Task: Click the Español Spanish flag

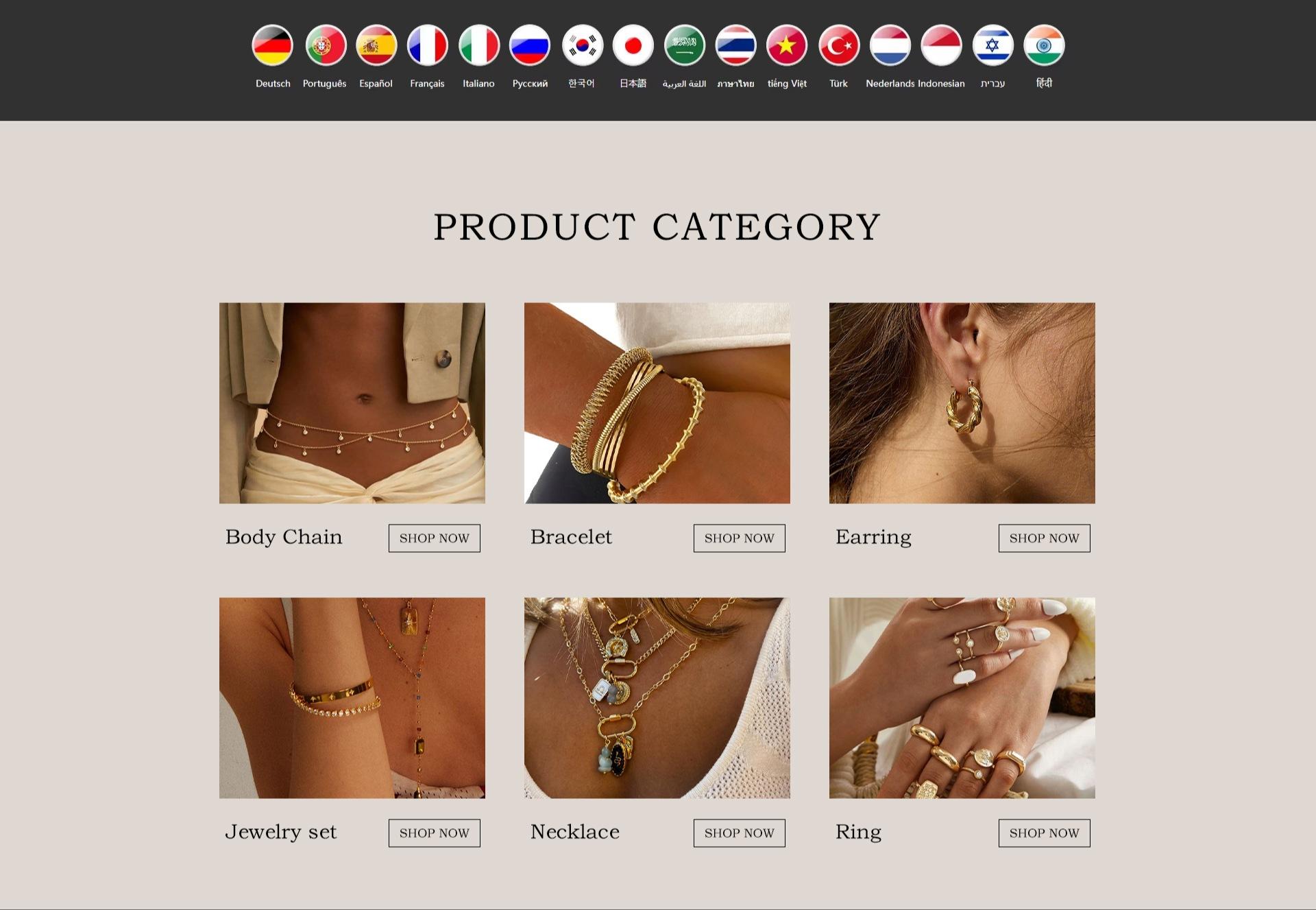Action: pyautogui.click(x=376, y=45)
